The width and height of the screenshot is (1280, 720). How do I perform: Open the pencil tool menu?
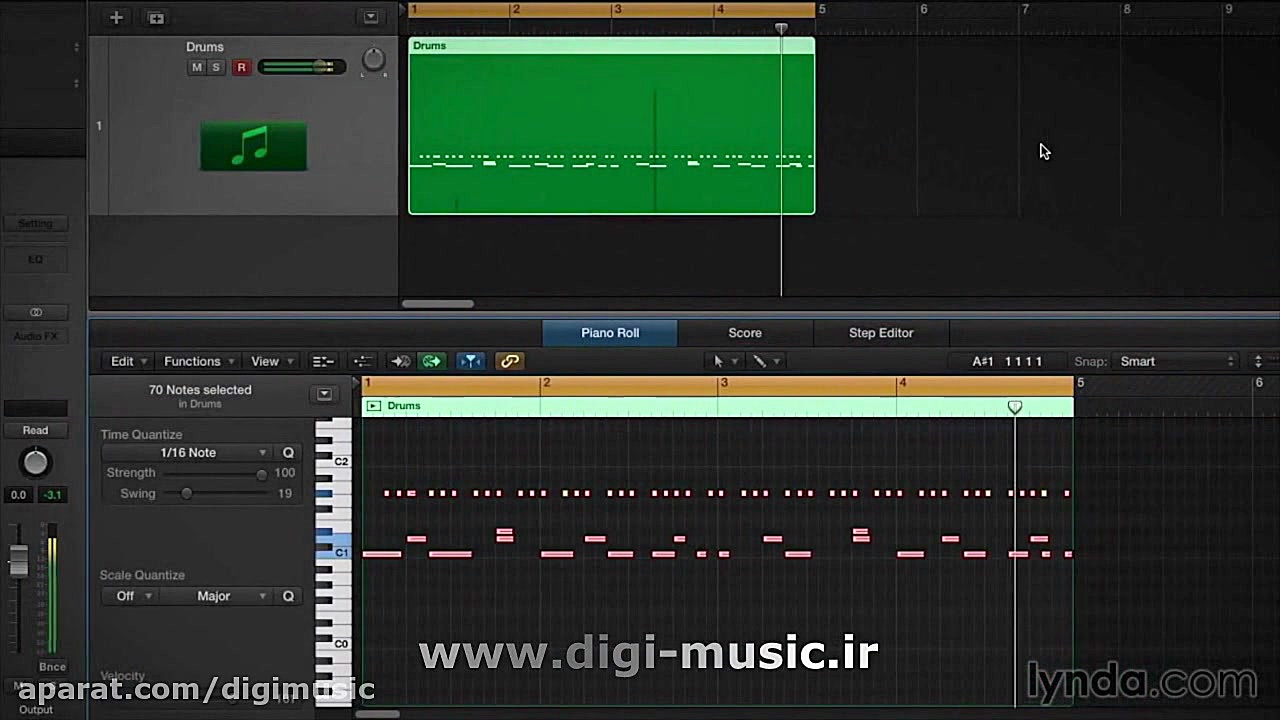coord(766,361)
